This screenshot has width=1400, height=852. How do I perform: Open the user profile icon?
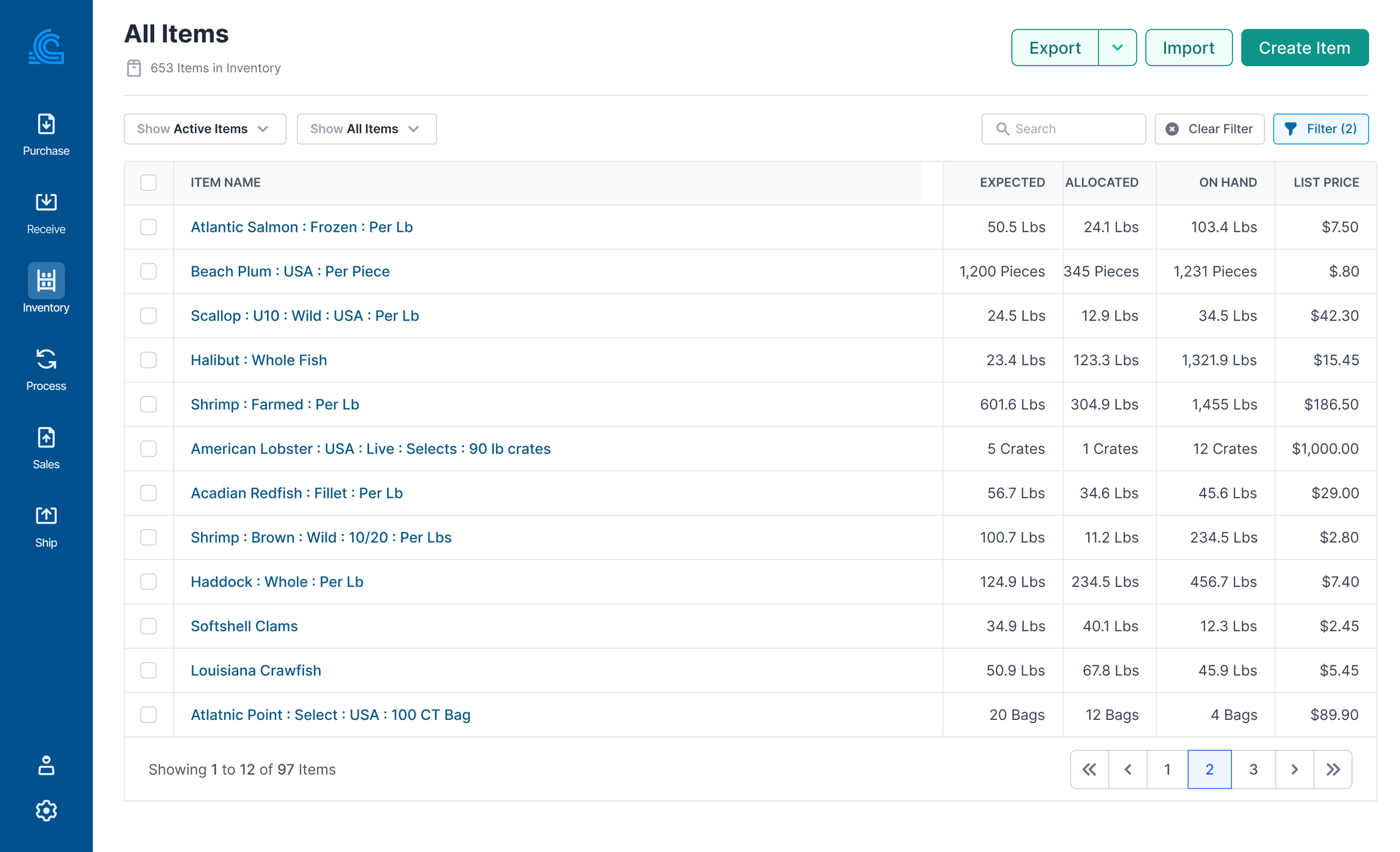(46, 765)
